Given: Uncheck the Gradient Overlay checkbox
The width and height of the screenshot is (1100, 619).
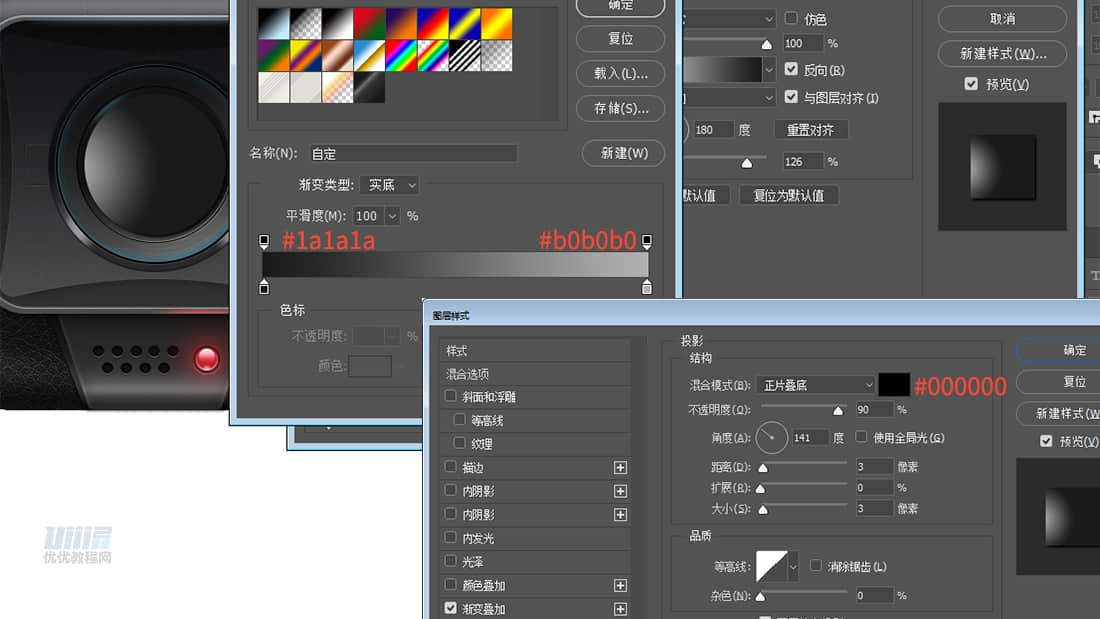Looking at the screenshot, I should click(450, 608).
